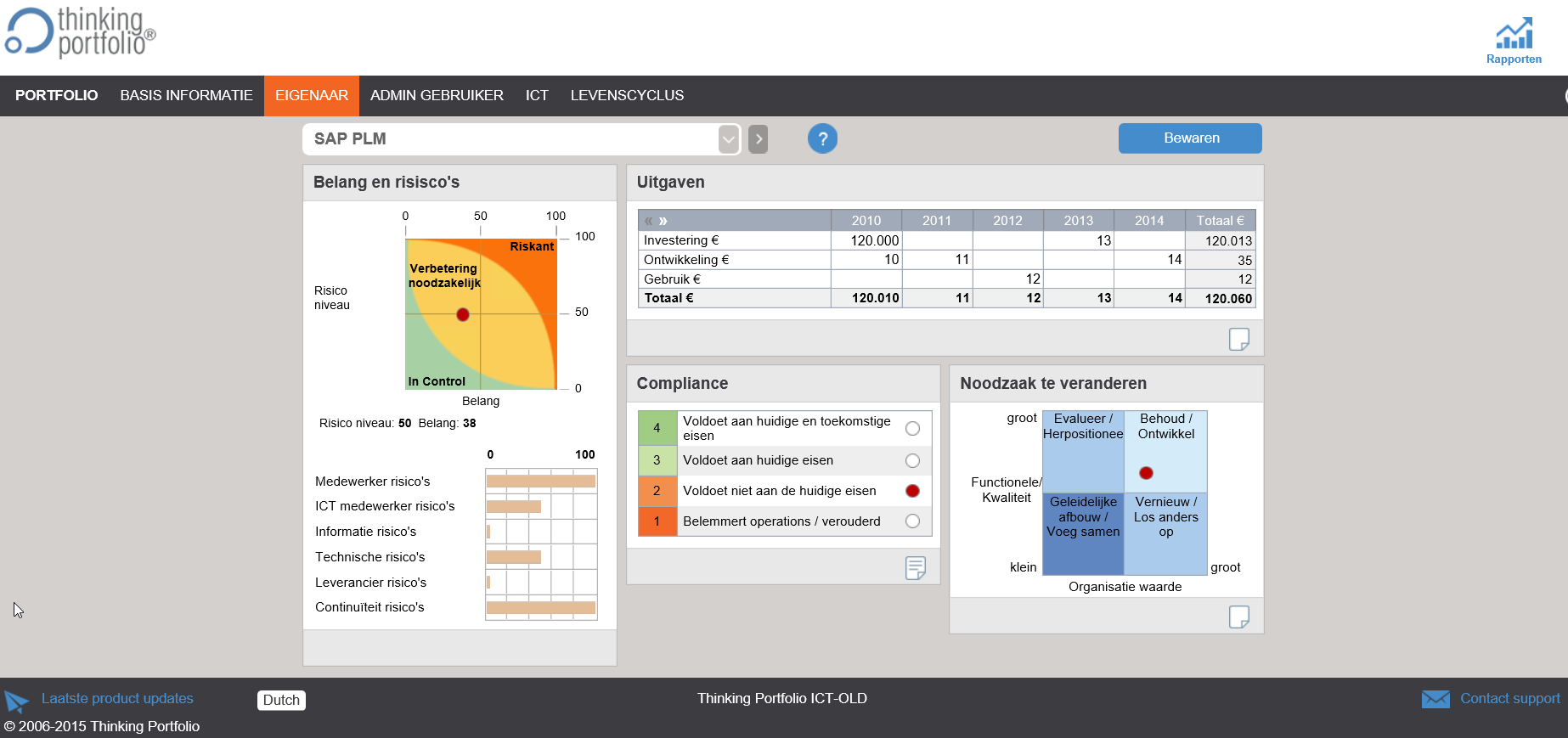Open the Uitgaven note icon
1568x738 pixels.
tap(1239, 339)
